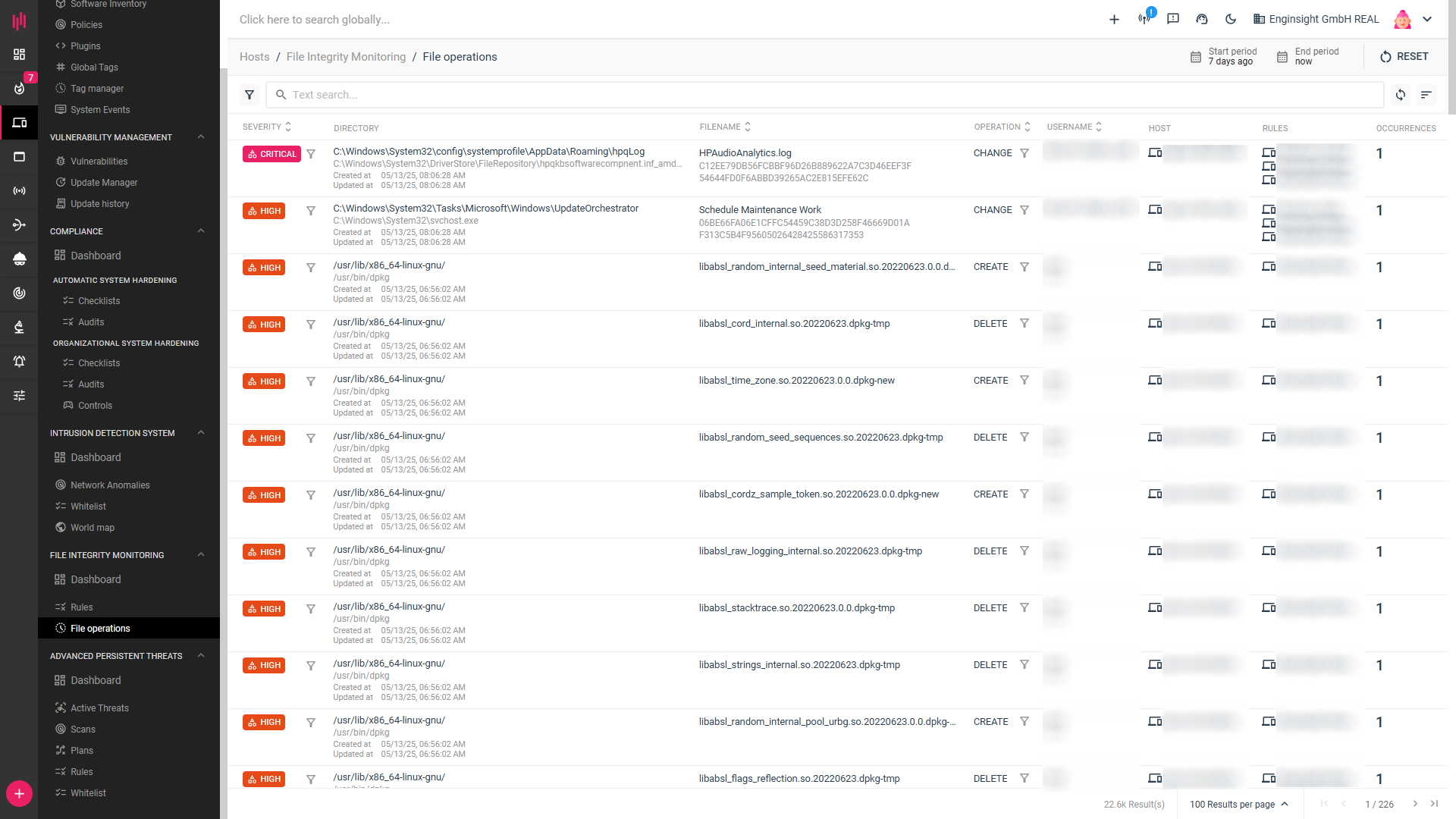
Task: Open Network Anomalies in sidebar
Action: (x=110, y=485)
